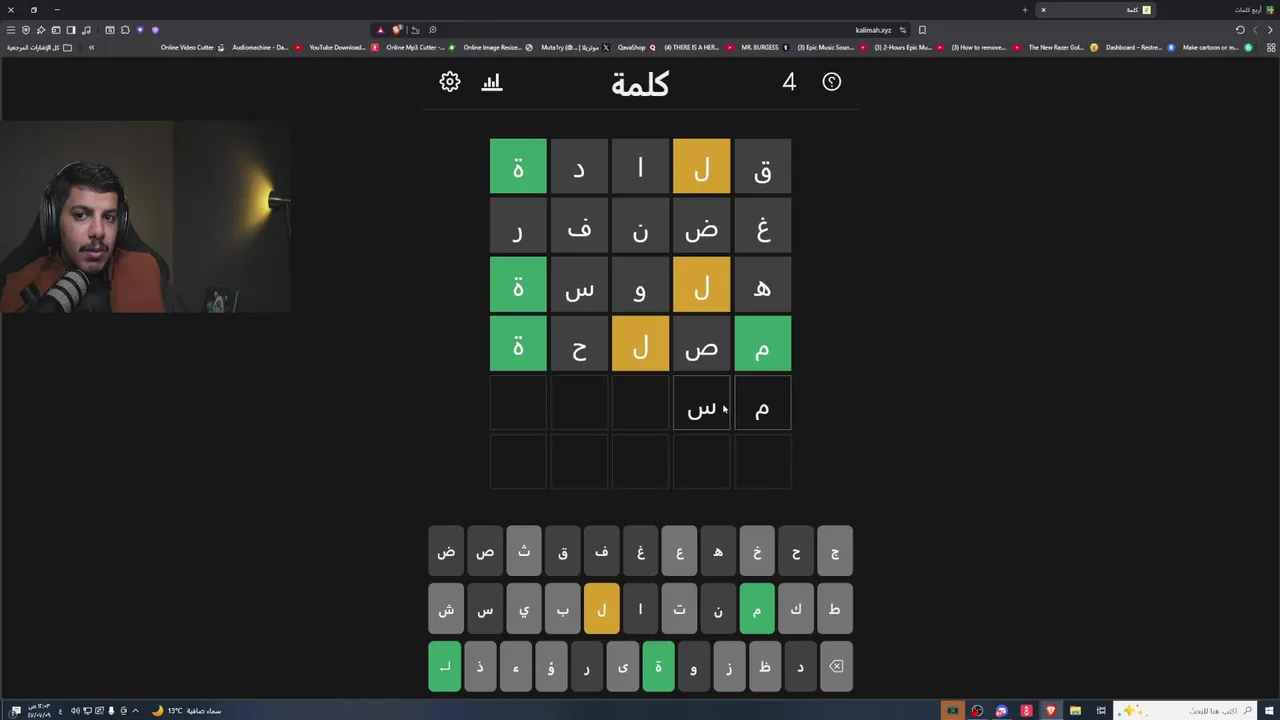Open the Brave main menu hamburger icon

coord(11,30)
